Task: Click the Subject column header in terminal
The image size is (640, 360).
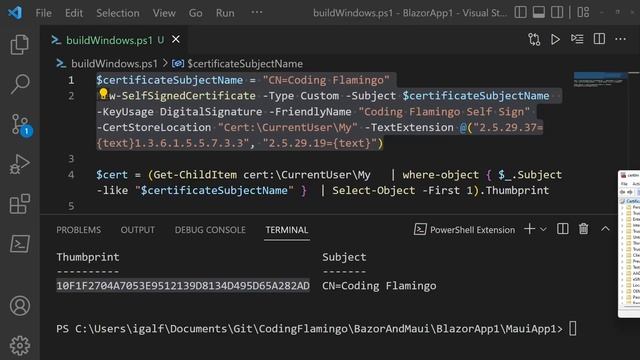Action: (344, 257)
